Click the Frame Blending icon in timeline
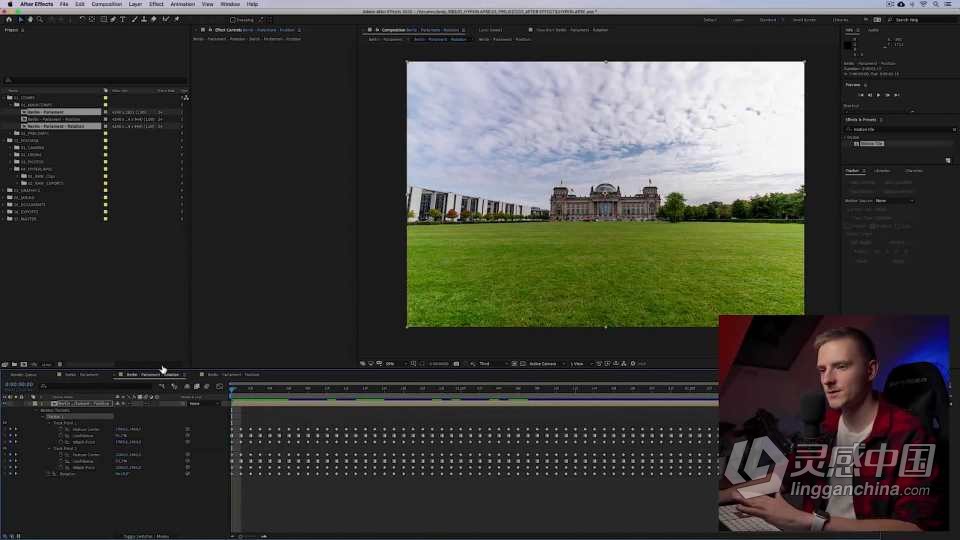This screenshot has width=960, height=540. pyautogui.click(x=197, y=386)
